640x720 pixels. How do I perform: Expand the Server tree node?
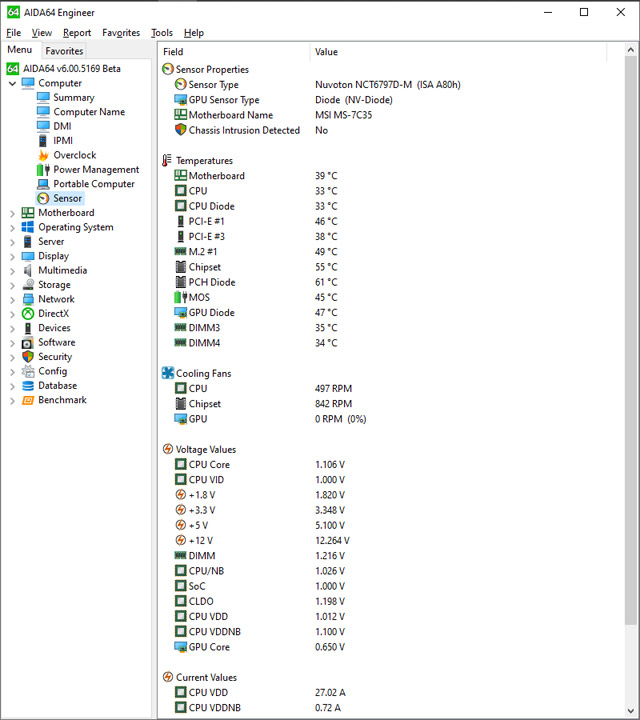[12, 242]
